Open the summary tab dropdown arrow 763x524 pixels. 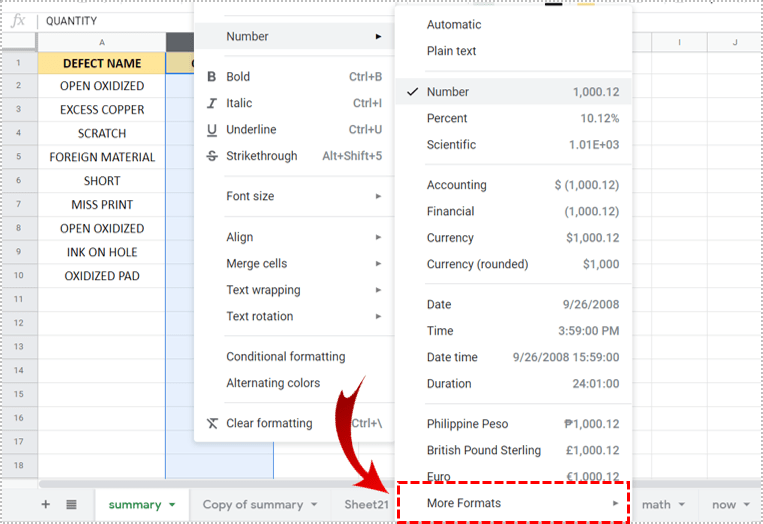172,505
